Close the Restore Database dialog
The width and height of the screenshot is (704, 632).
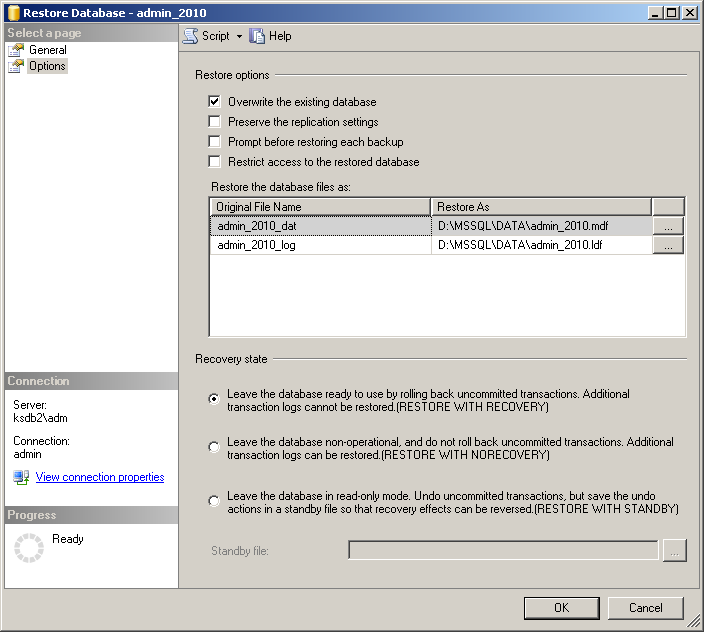(x=689, y=13)
